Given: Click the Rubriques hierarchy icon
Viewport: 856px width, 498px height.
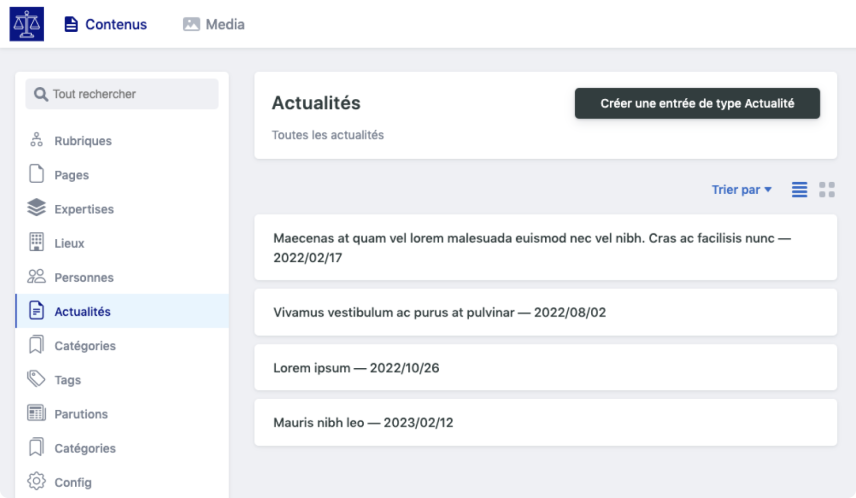Looking at the screenshot, I should point(37,140).
